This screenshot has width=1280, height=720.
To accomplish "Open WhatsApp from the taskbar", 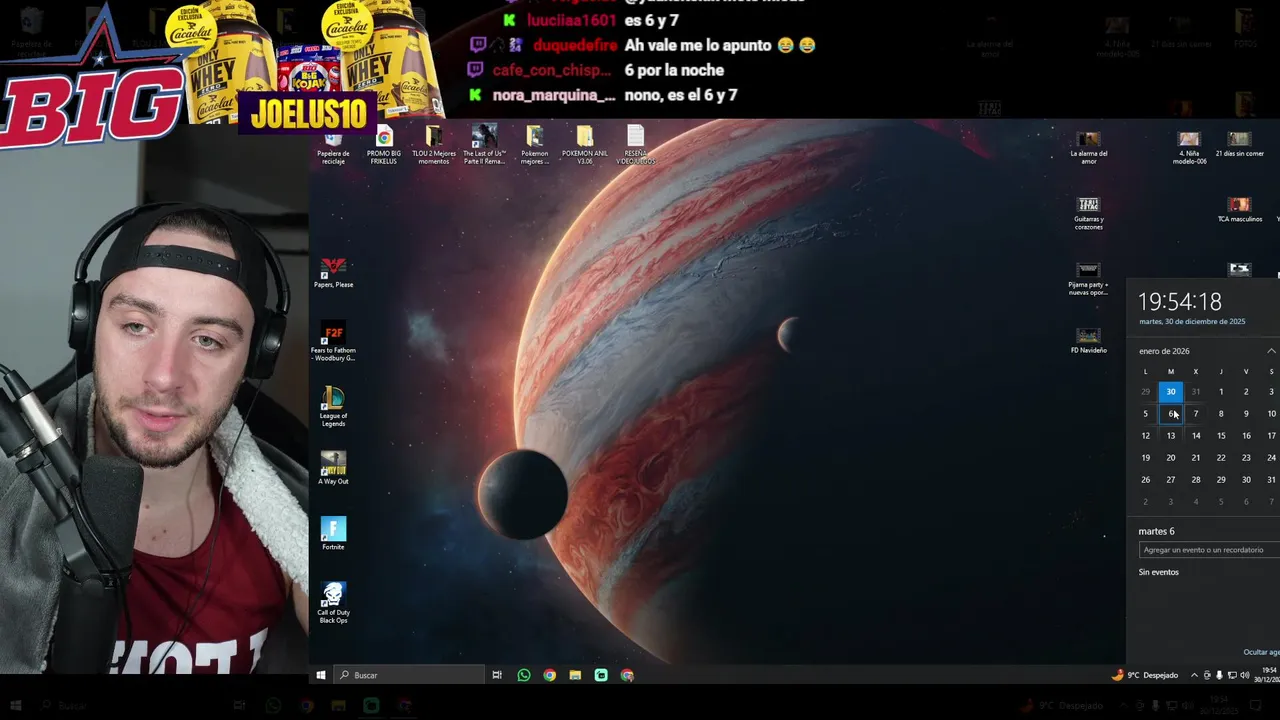I will [x=524, y=675].
